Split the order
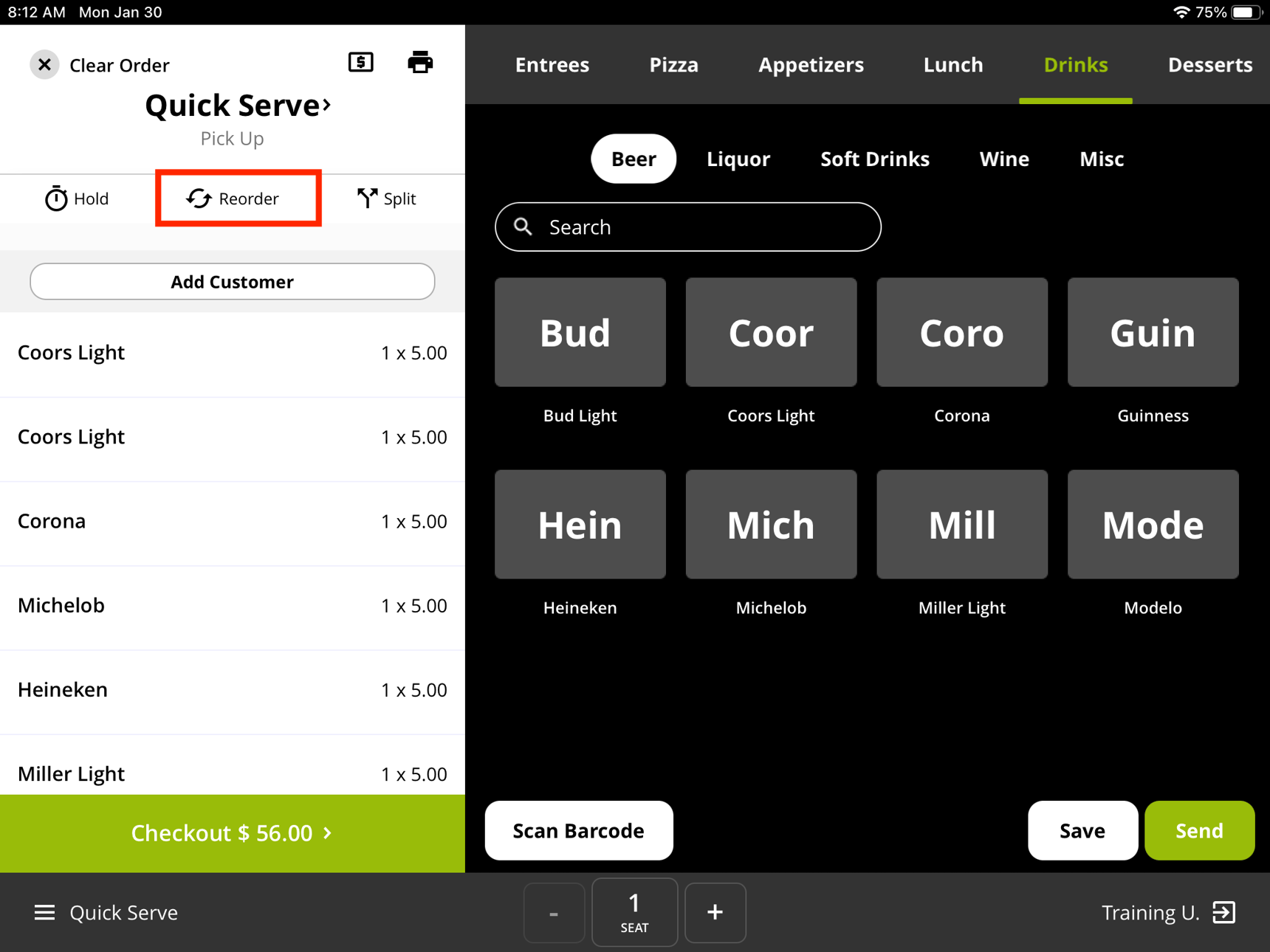1270x952 pixels. (386, 199)
